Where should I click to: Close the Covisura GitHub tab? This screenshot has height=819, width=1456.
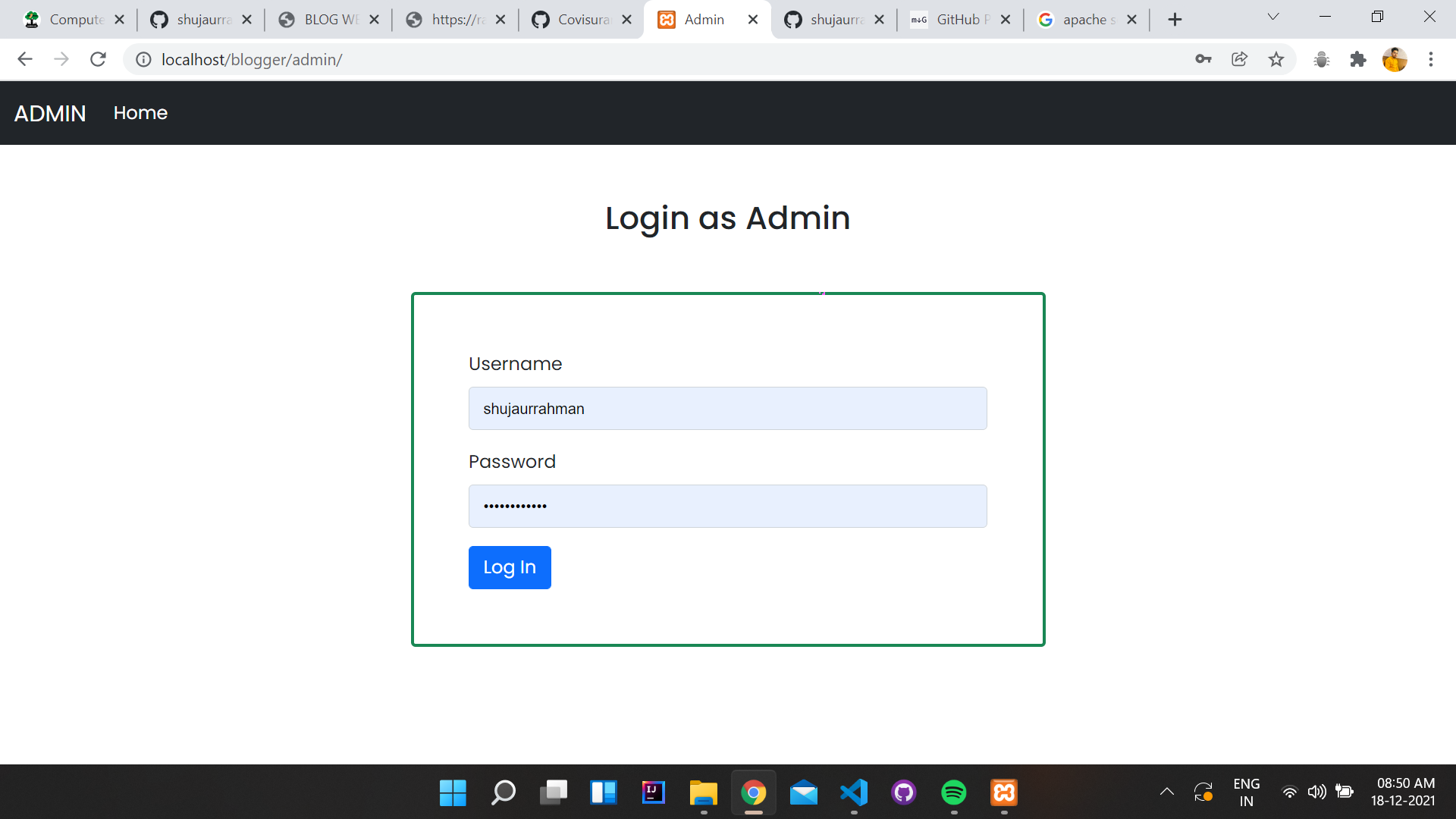click(x=626, y=20)
